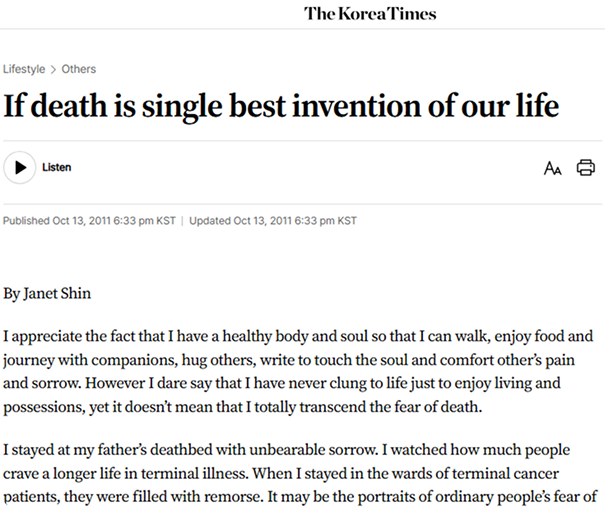The height and width of the screenshot is (510, 605).
Task: Click the line starting 'patients, they were filled'
Action: pyautogui.click(x=300, y=496)
